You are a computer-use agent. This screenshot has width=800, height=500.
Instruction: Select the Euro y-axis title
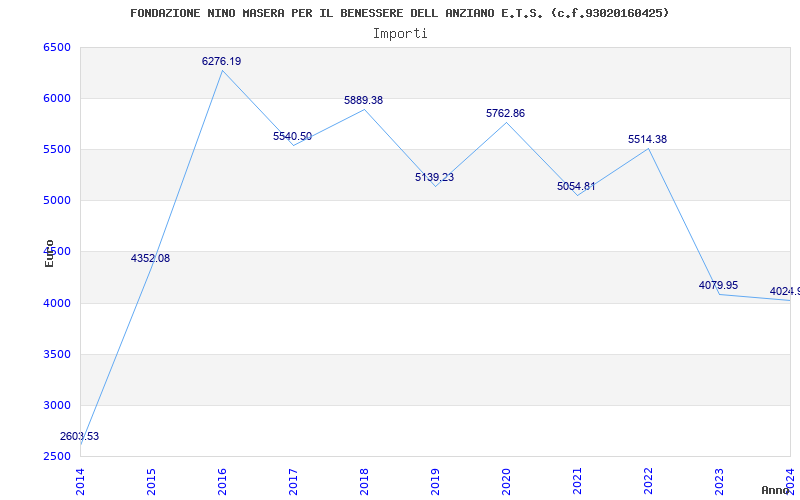49,254
